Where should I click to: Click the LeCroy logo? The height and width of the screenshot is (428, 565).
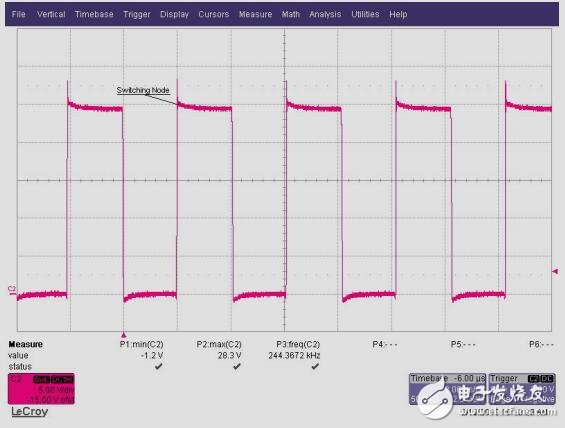(30, 411)
